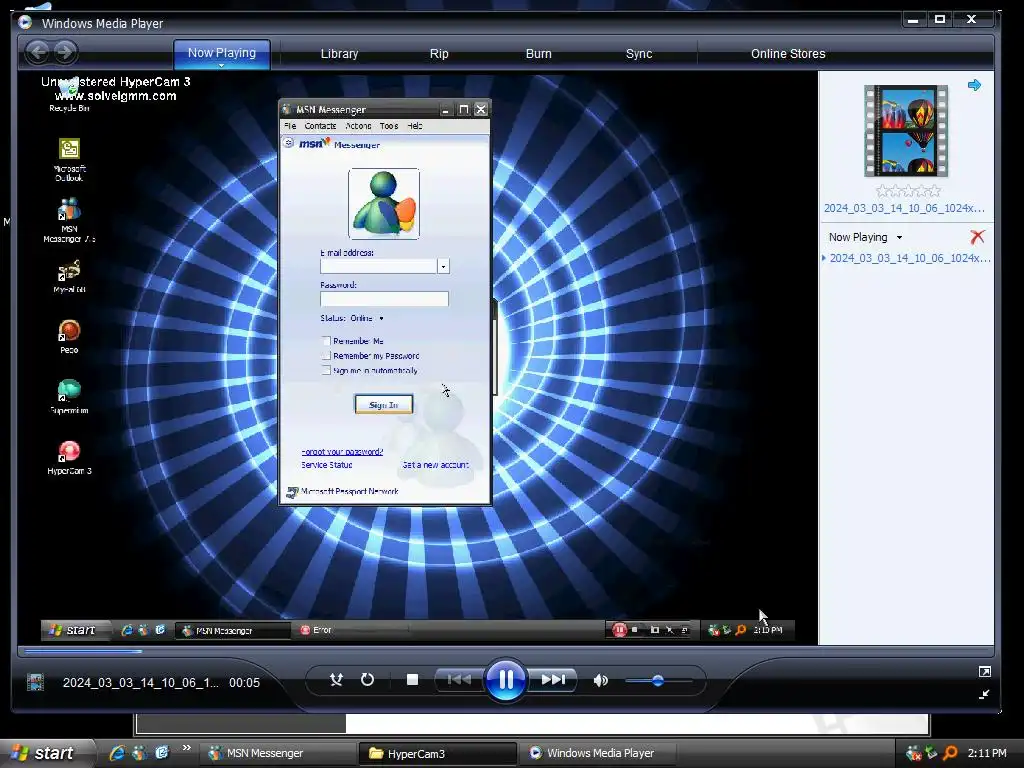Image resolution: width=1024 pixels, height=768 pixels.
Task: Check the Remember Me checkbox
Action: point(326,341)
